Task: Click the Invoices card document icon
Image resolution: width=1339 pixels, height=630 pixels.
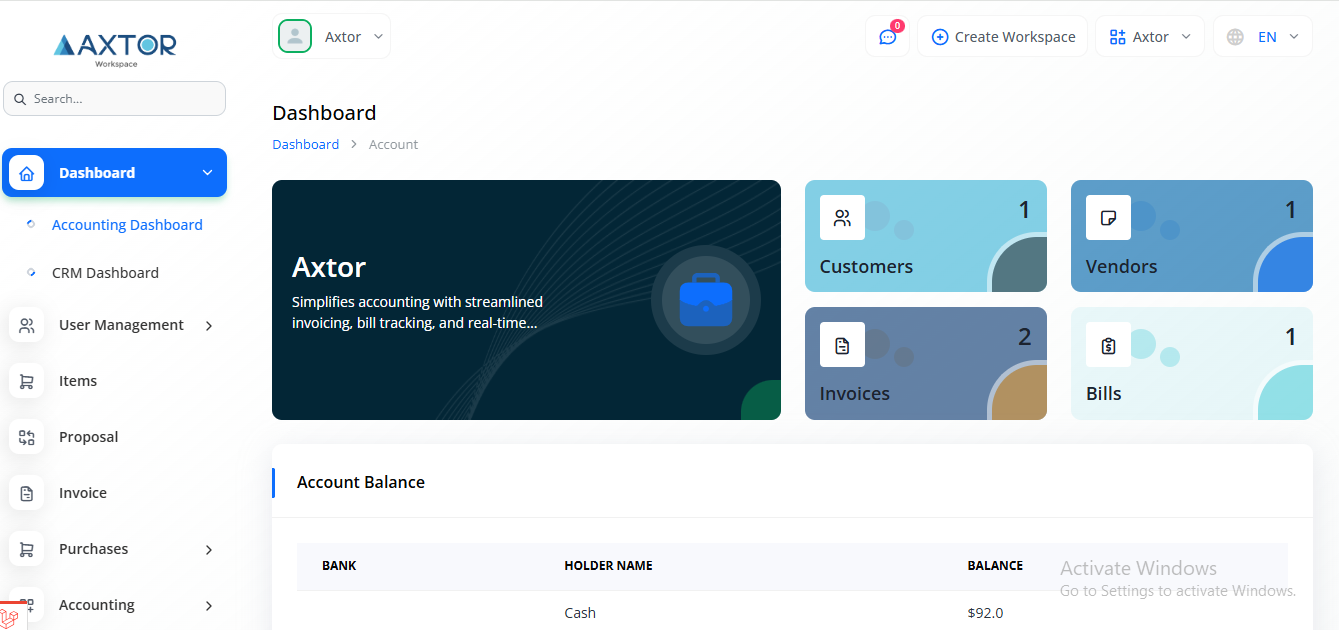Action: [x=842, y=345]
